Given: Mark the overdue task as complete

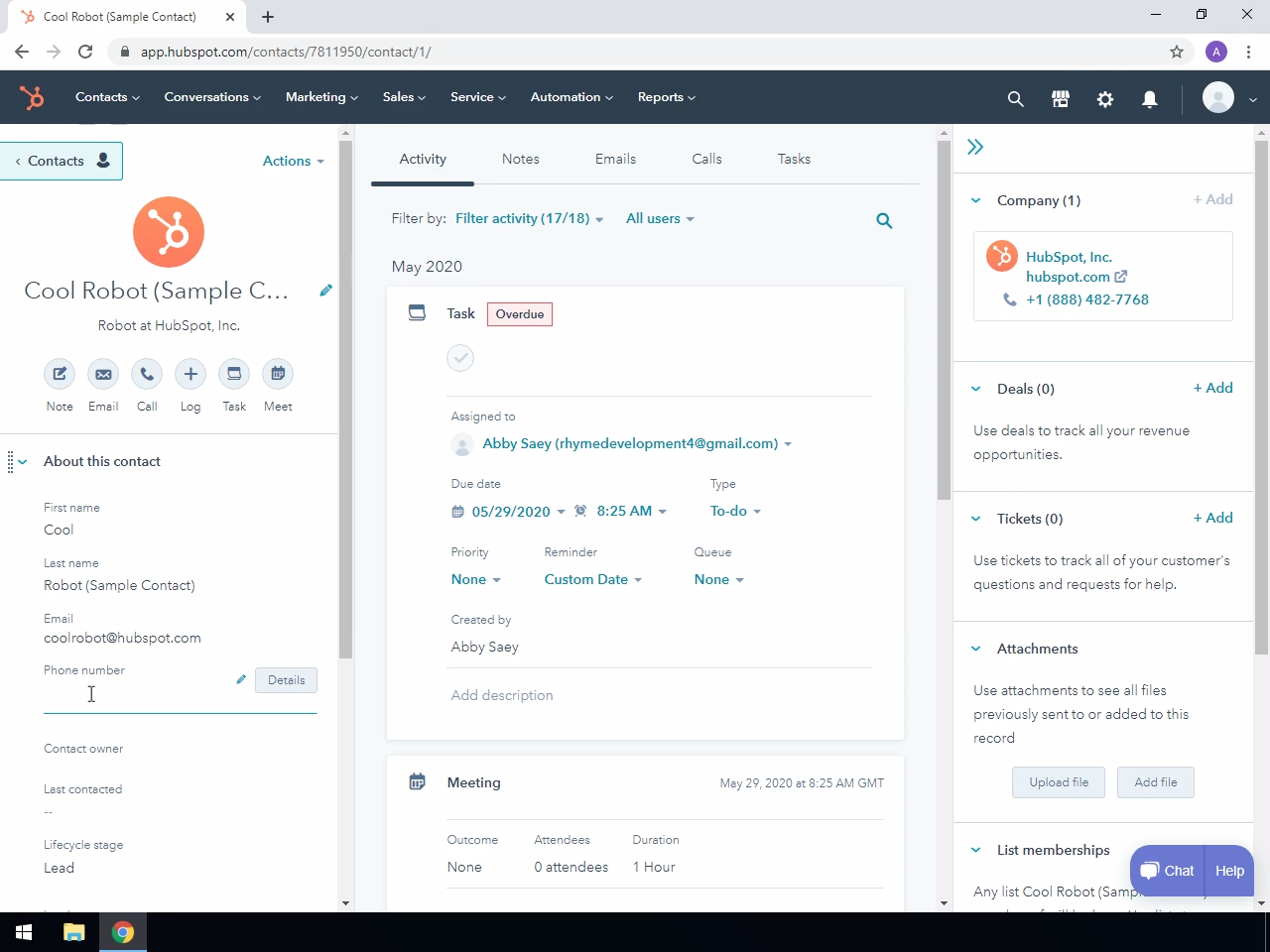Looking at the screenshot, I should (x=460, y=358).
